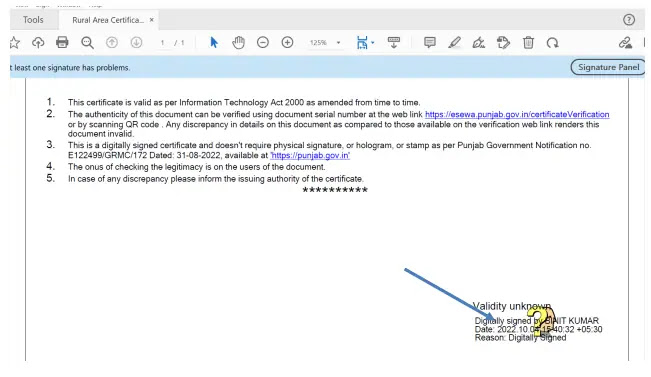This screenshot has width=651, height=377.
Task: Click the line 'This certificate is valid as per'
Action: click(244, 103)
